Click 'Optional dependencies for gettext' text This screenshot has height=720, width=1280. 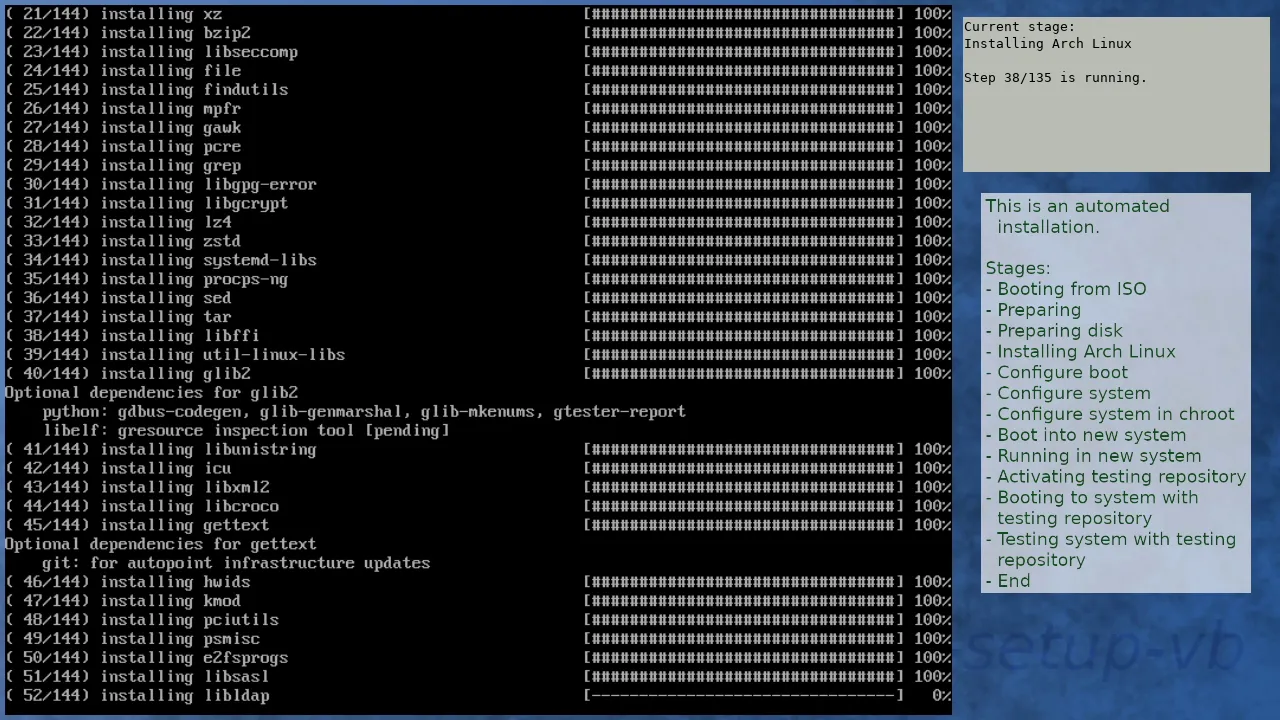pos(161,545)
